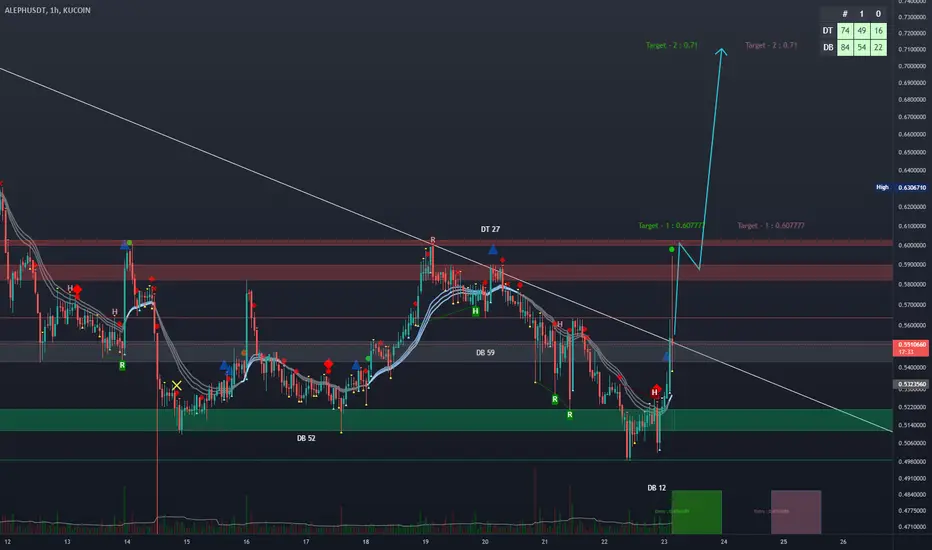The image size is (932, 550).
Task: Click date 20 on the time axis
Action: click(x=485, y=542)
